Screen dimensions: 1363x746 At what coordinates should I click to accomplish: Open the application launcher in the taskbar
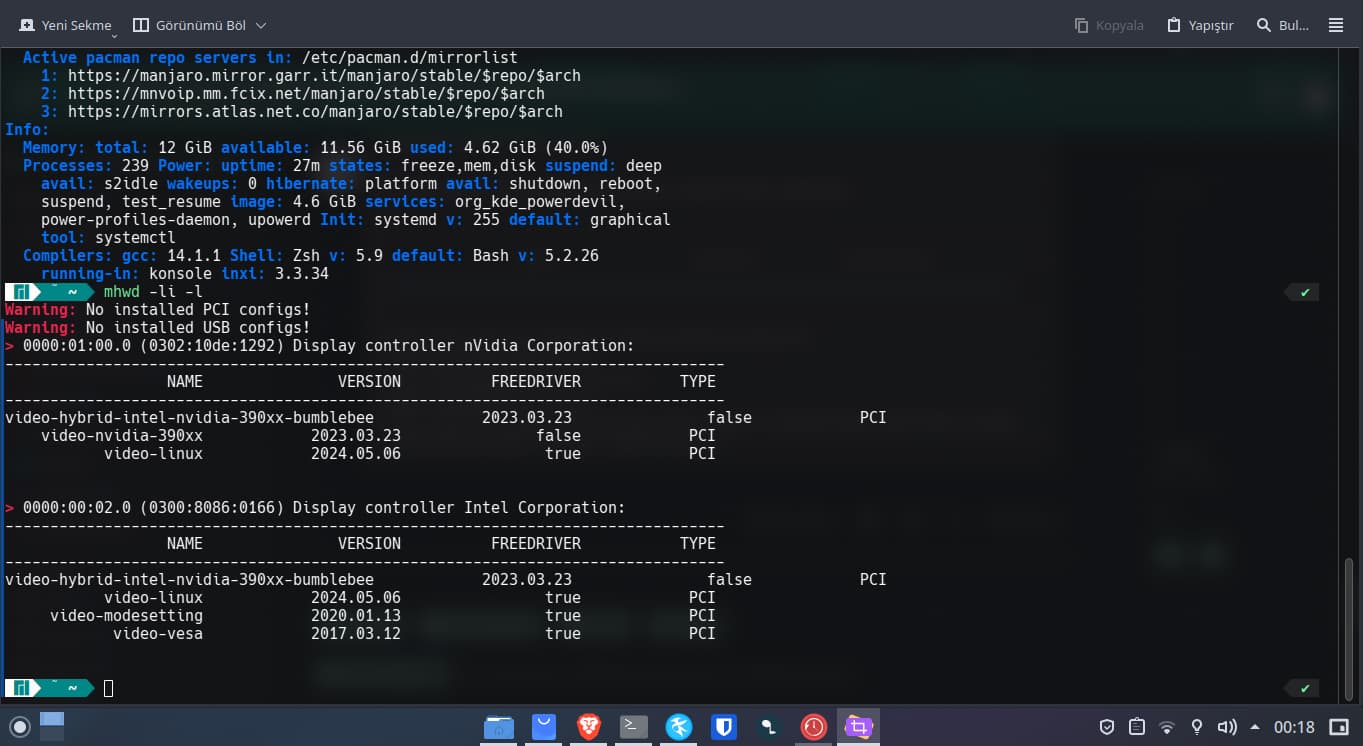[x=19, y=726]
